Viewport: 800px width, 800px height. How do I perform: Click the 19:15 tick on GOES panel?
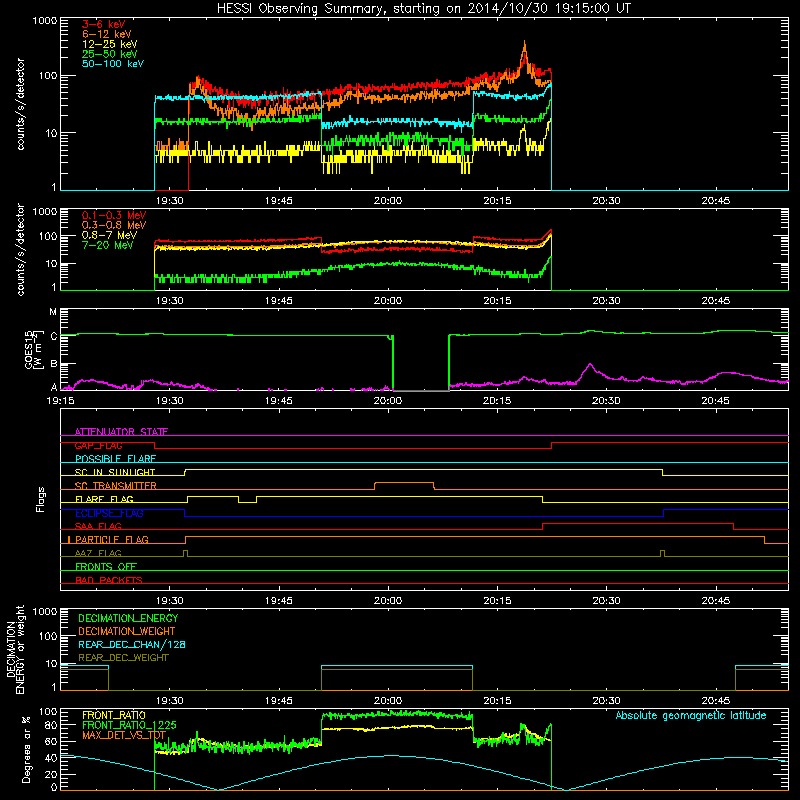click(x=60, y=401)
